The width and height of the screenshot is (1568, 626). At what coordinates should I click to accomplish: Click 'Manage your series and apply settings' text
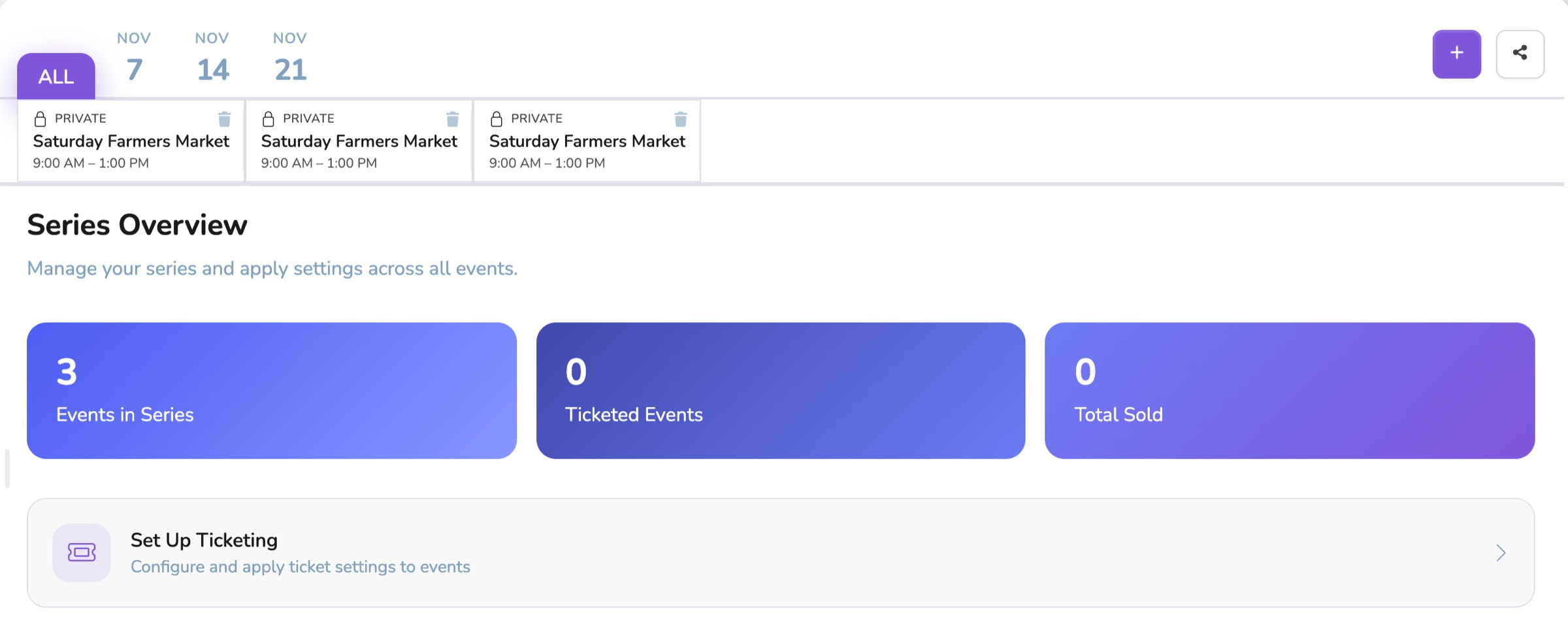click(x=272, y=269)
